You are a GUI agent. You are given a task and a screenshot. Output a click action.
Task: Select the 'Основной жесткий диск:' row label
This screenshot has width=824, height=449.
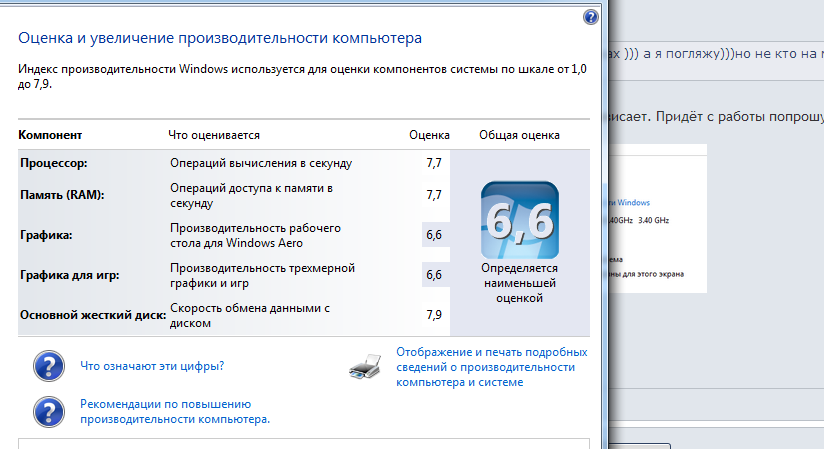point(93,315)
